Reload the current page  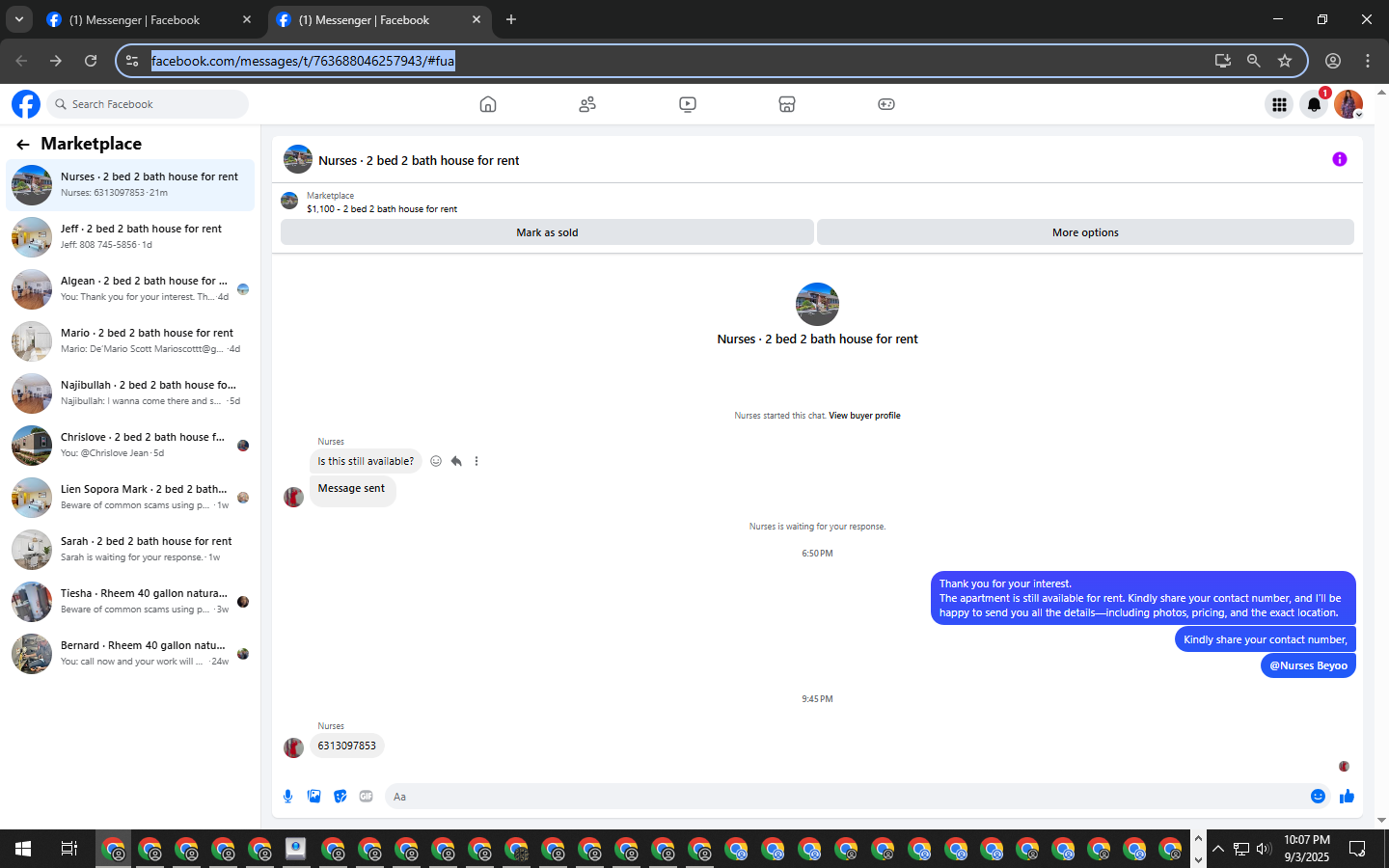91,61
